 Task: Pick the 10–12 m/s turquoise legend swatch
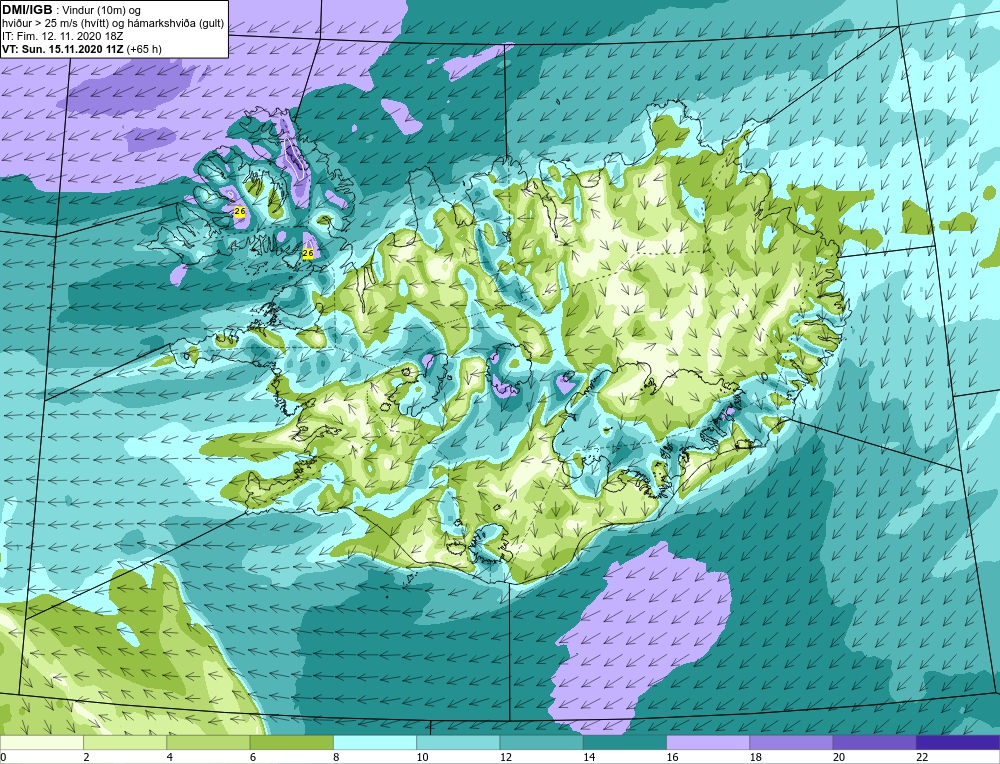click(x=458, y=742)
